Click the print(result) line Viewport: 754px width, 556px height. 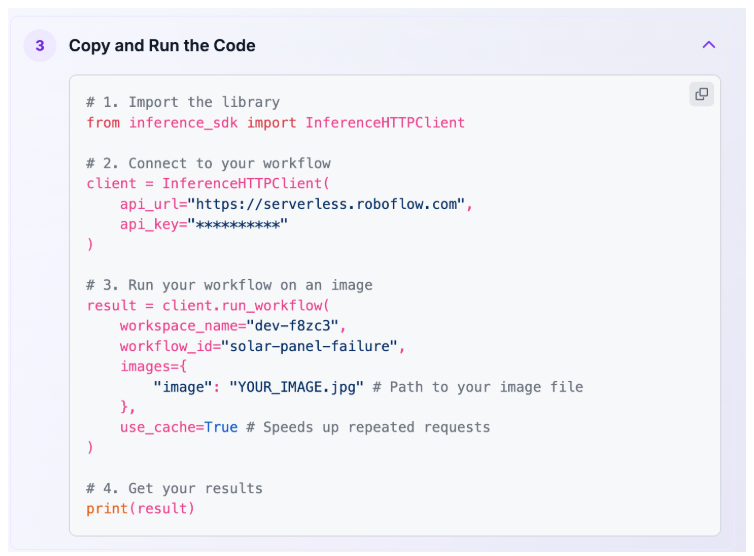[x=141, y=509]
